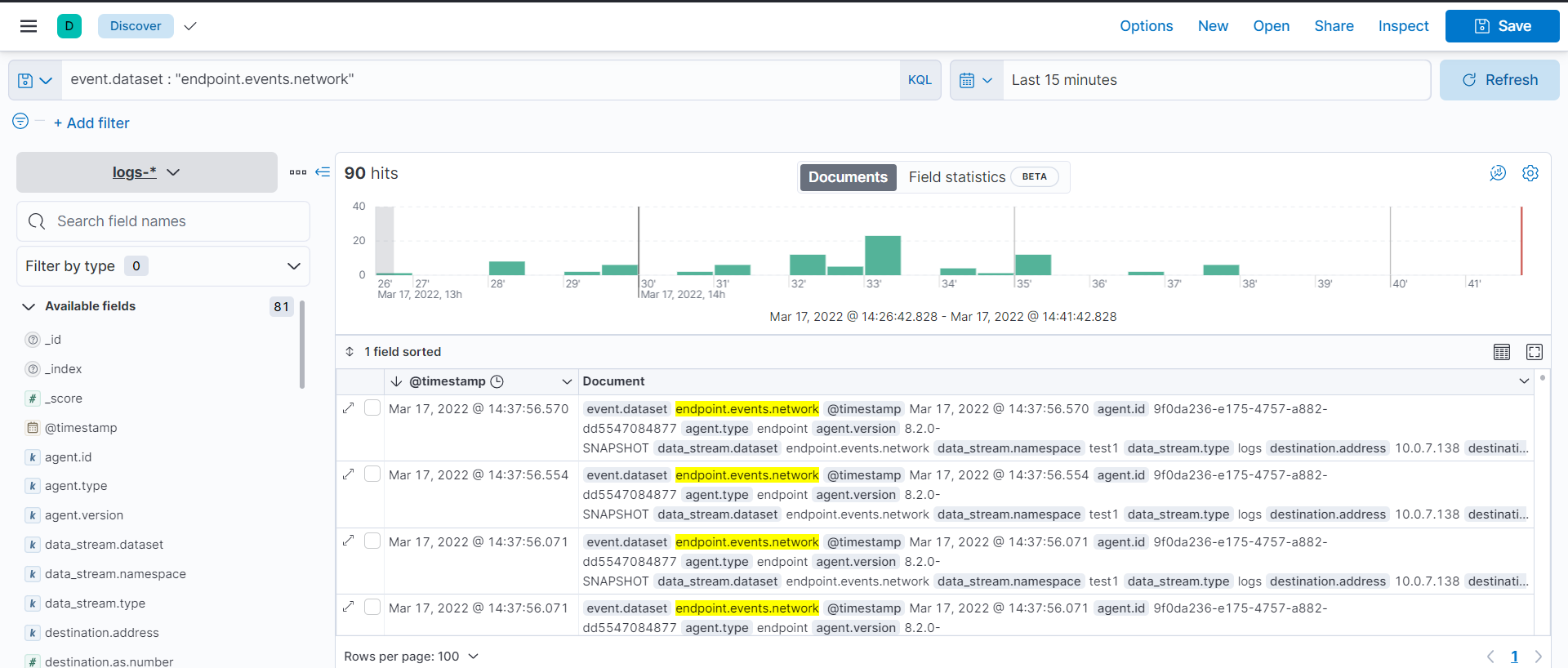This screenshot has width=1568, height=668.
Task: Click the green D space avatar
Action: pyautogui.click(x=69, y=26)
